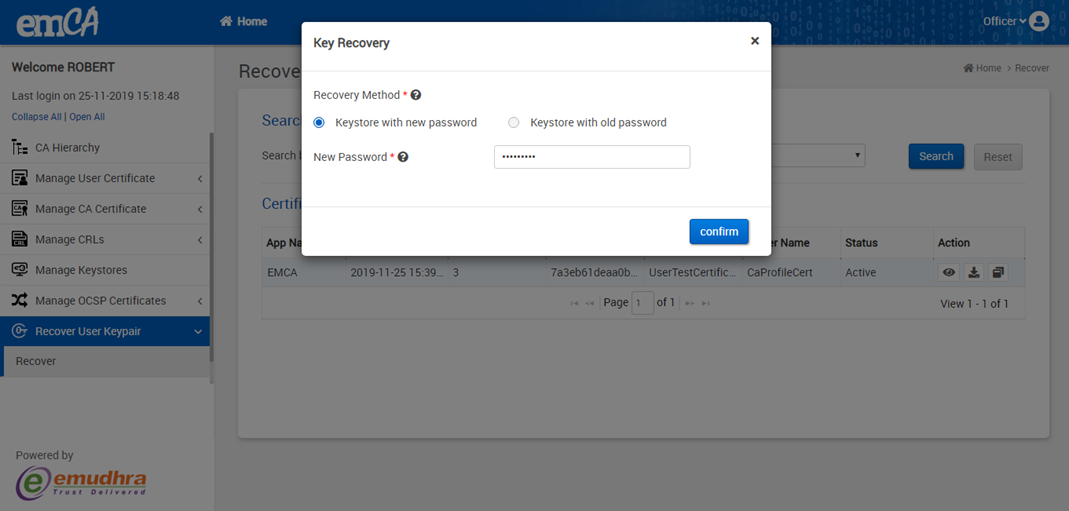Click the Recovery Method help question icon

coord(416,95)
